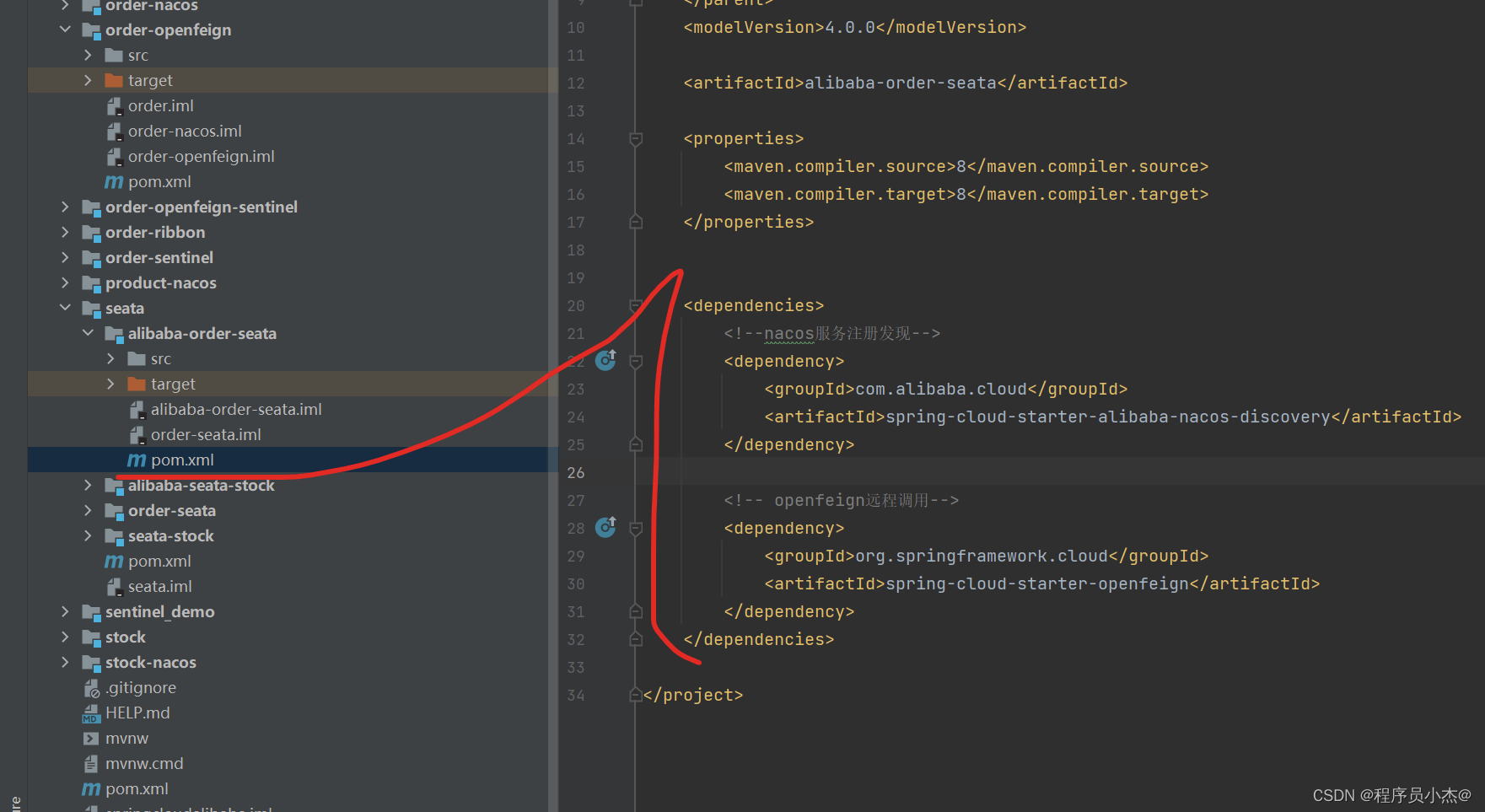The image size is (1485, 812).
Task: Open mvnw.cmd file
Action: (x=144, y=763)
